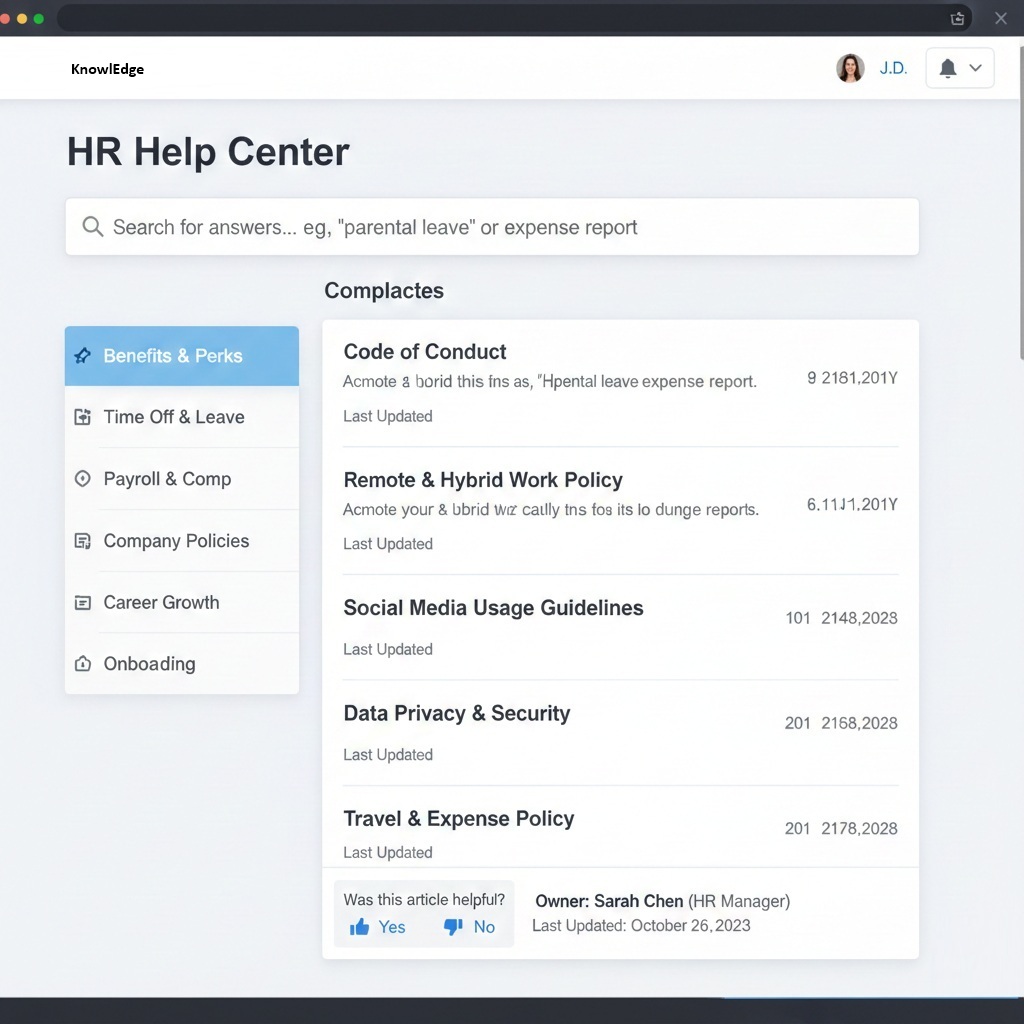Open the Remote & Hybrid Work Policy article

click(483, 480)
